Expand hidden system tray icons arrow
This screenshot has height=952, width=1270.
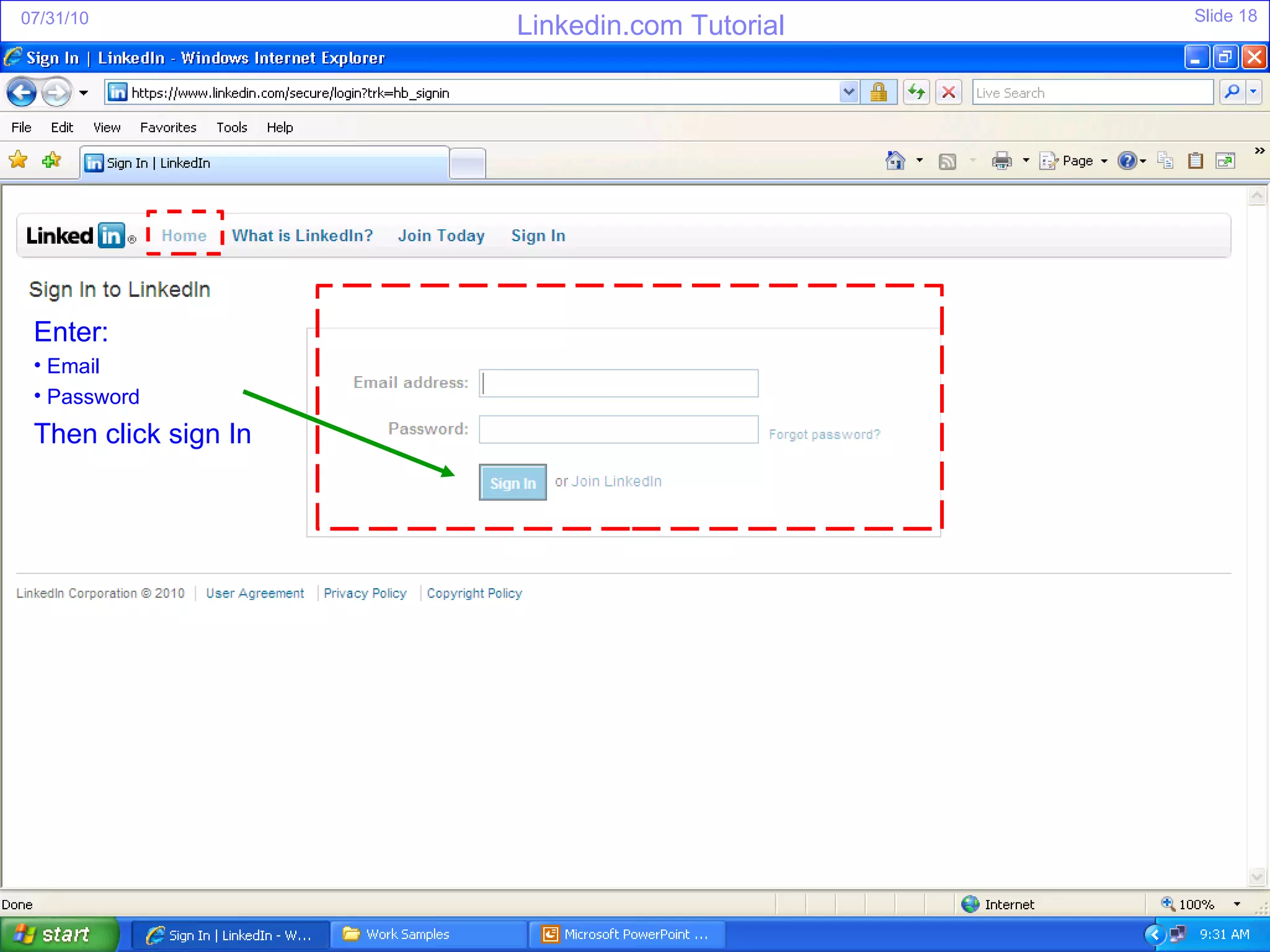[x=1155, y=935]
